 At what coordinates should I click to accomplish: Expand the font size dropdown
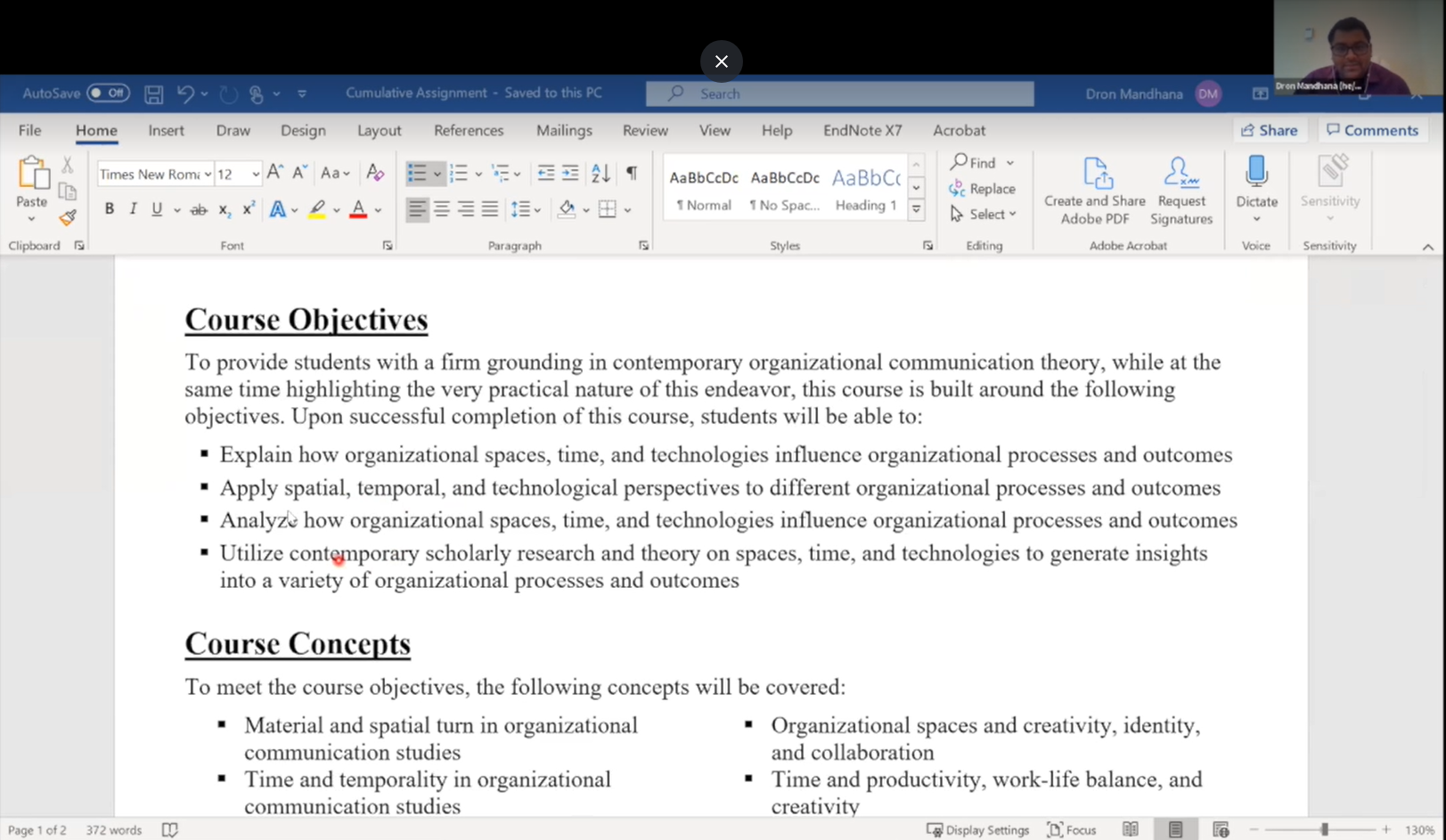[256, 175]
